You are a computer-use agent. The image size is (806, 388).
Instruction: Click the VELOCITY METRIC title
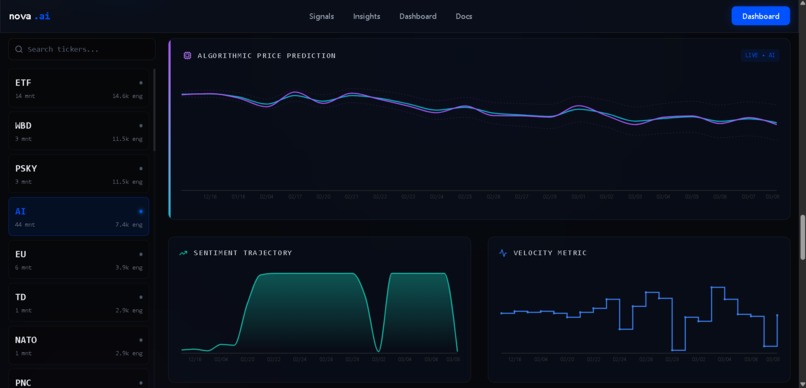pos(550,253)
